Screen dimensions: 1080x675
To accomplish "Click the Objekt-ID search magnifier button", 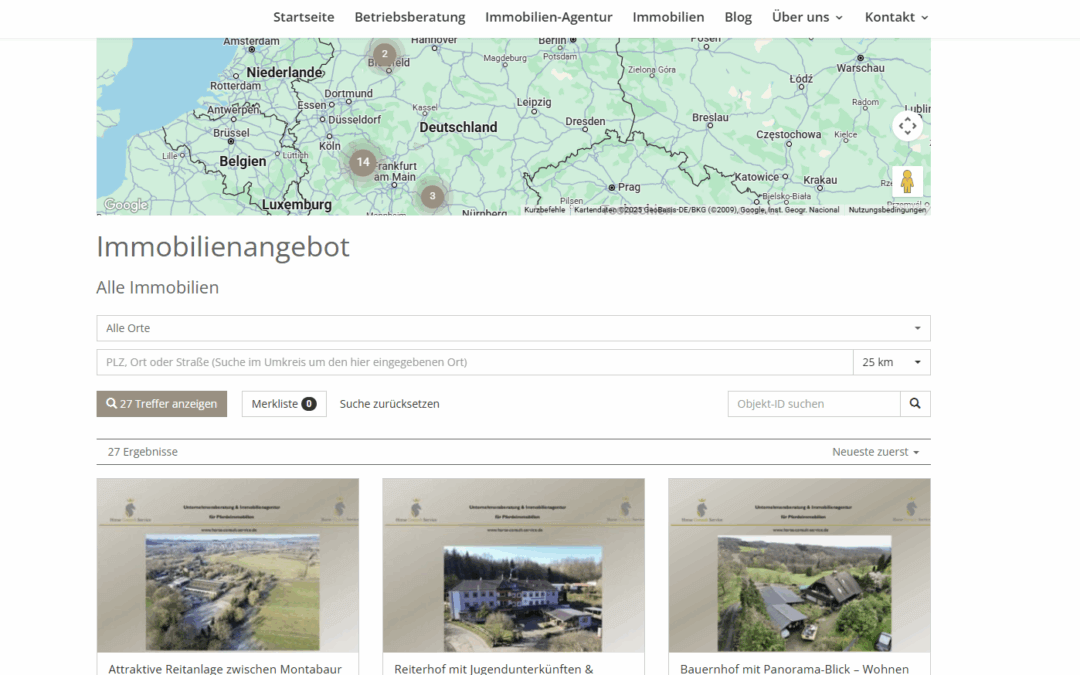I will [x=915, y=404].
